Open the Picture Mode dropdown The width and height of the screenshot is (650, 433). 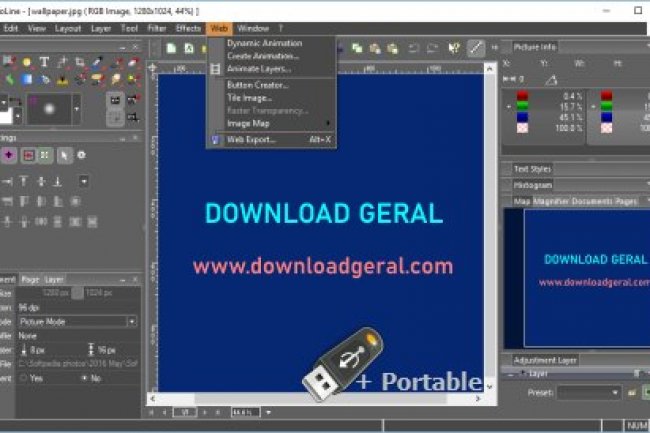77,322
